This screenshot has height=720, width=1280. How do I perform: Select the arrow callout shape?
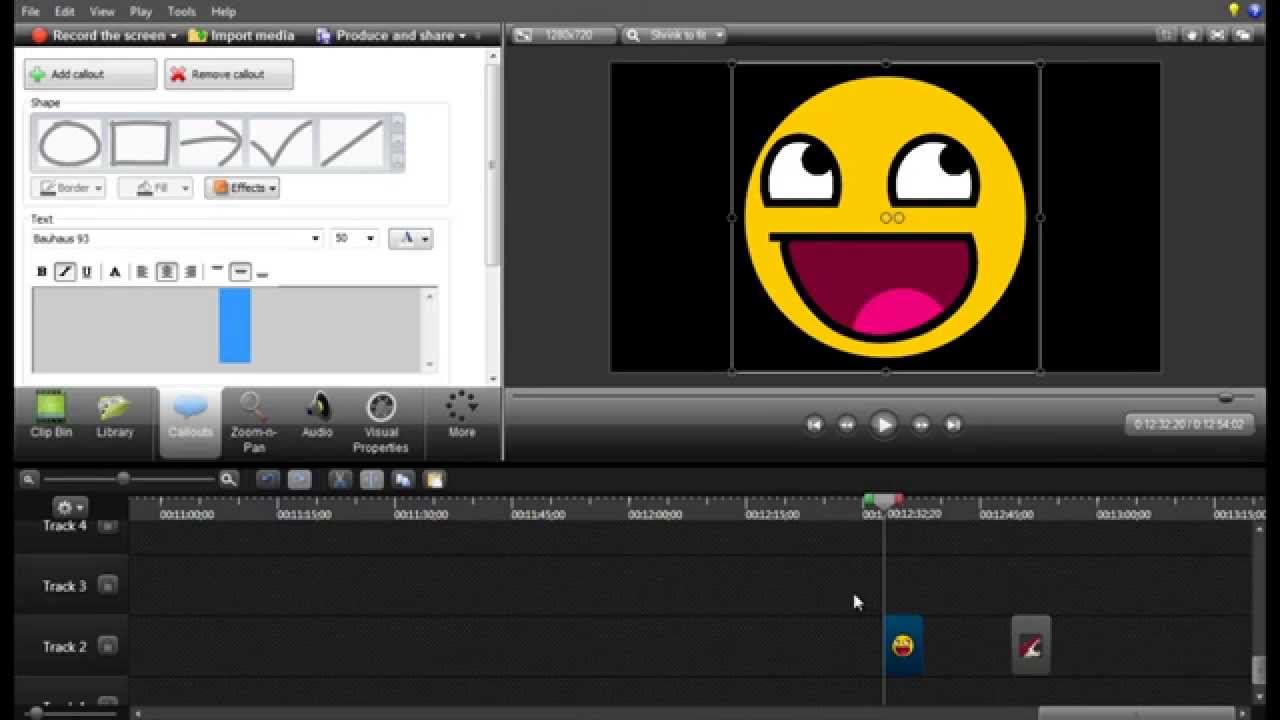[x=210, y=144]
